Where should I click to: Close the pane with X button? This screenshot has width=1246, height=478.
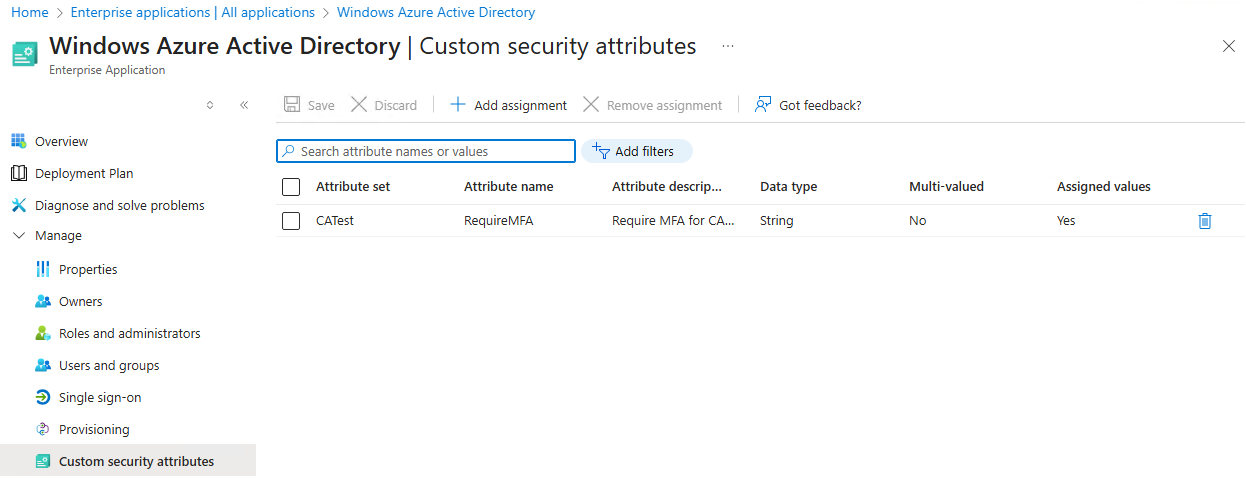click(1229, 46)
